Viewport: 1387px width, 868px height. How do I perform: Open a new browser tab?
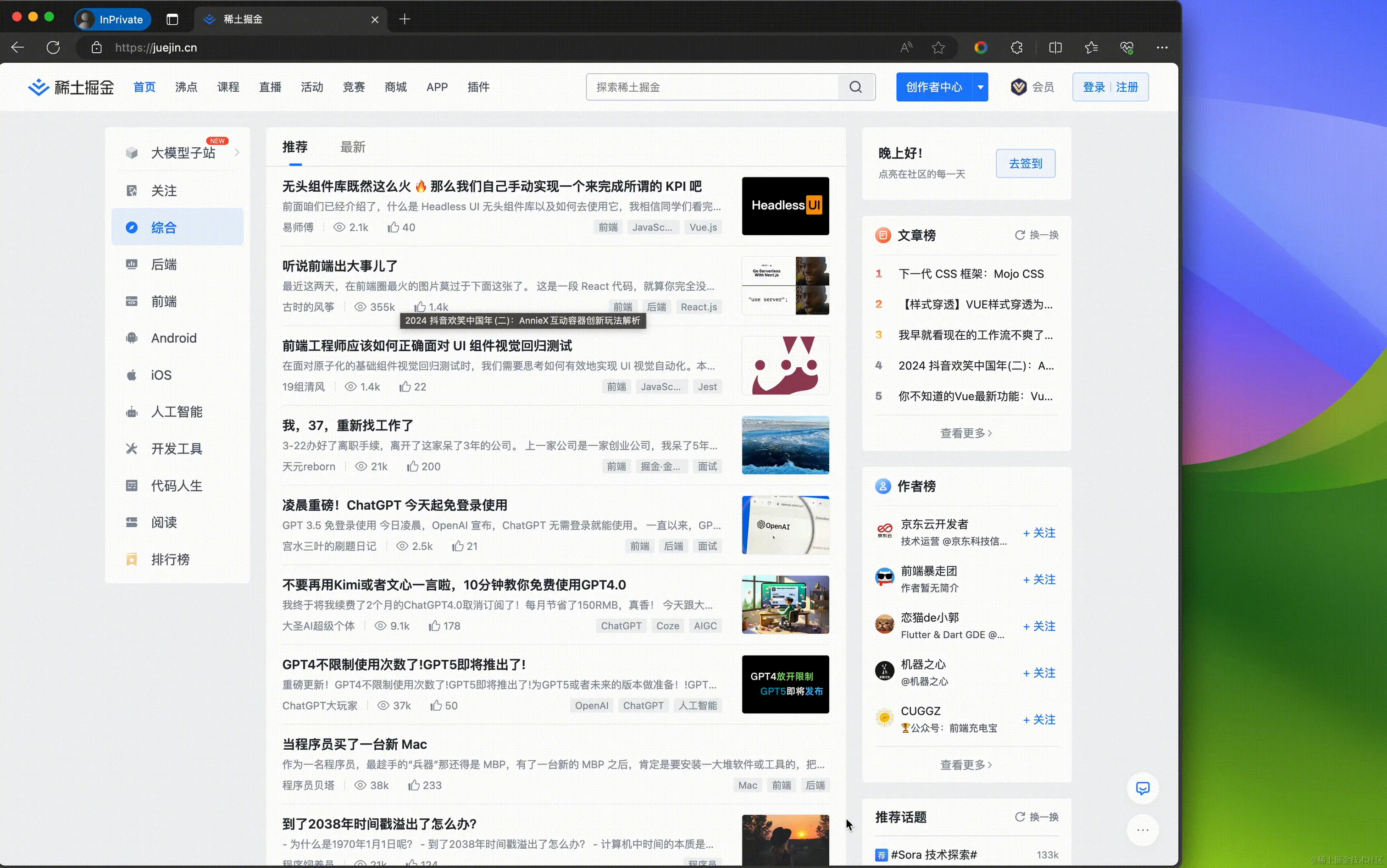[x=405, y=20]
